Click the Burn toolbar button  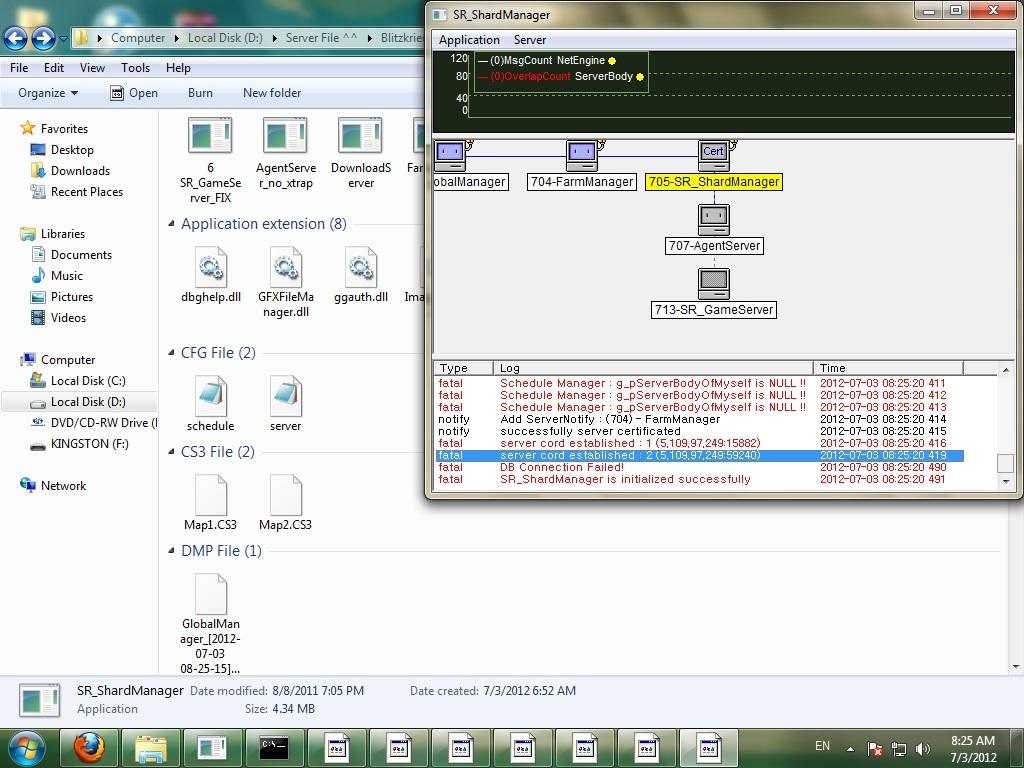pyautogui.click(x=200, y=93)
